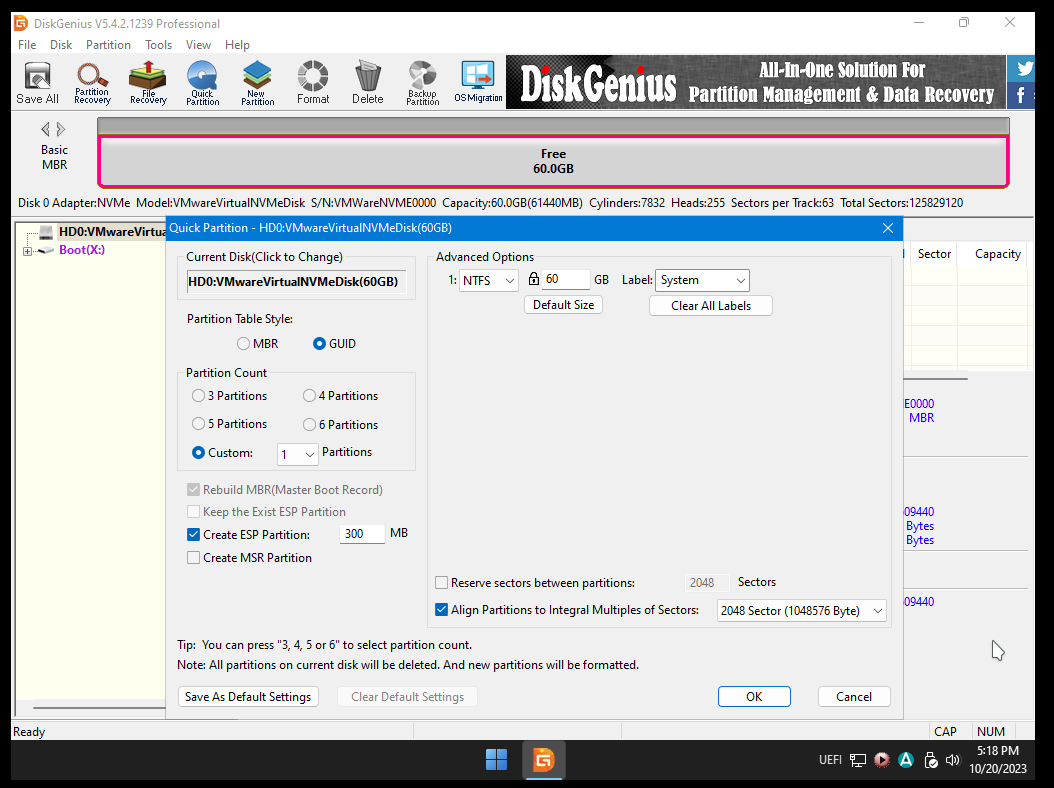This screenshot has height=788, width=1054.
Task: Click the Sector column header
Action: [x=934, y=253]
